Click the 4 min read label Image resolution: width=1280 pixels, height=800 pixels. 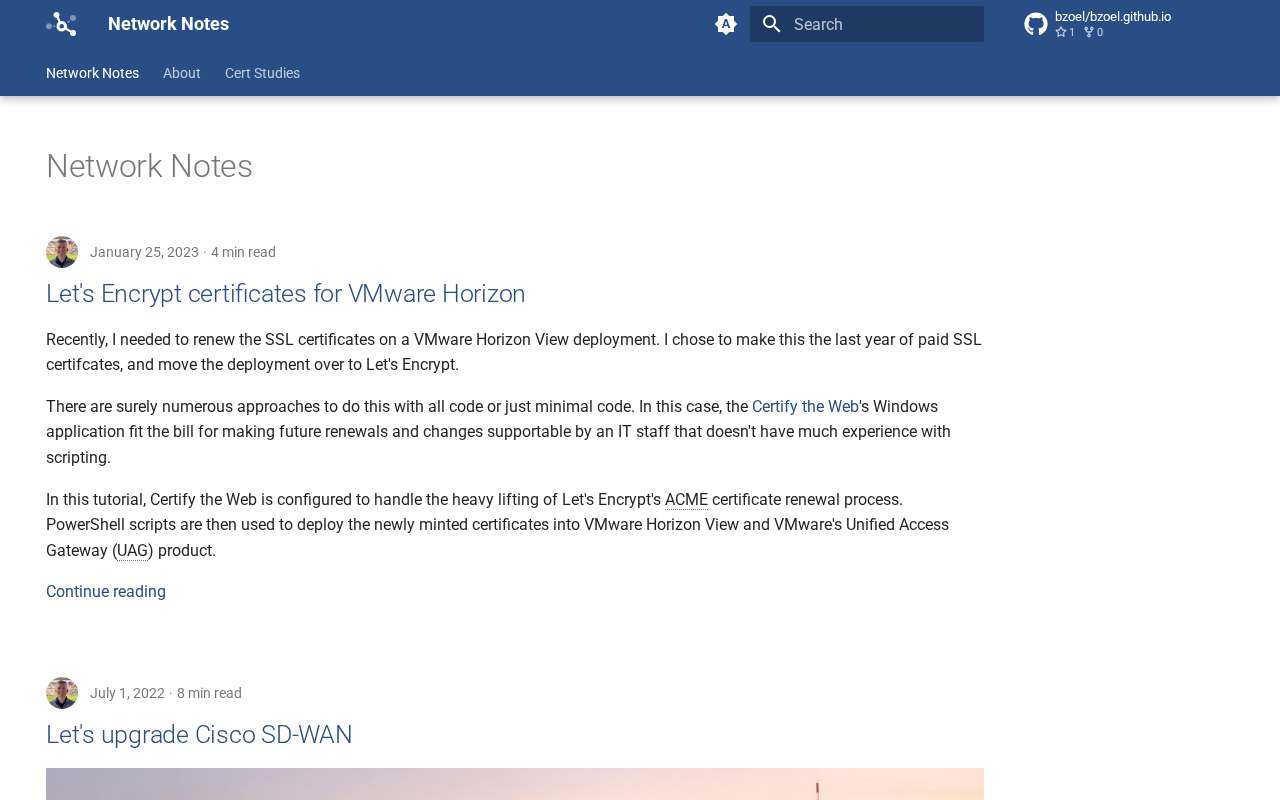243,252
